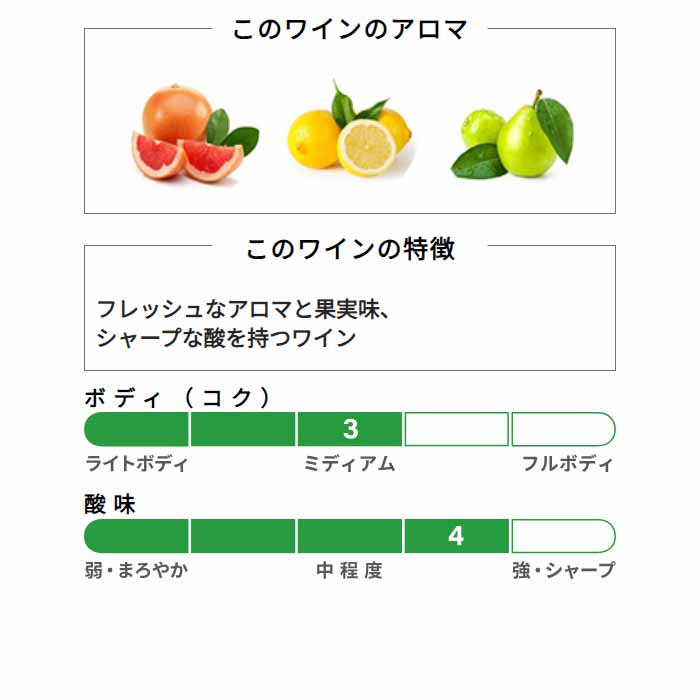This screenshot has height=700, width=700.
Task: Click the lemon aroma image
Action: click(x=350, y=129)
